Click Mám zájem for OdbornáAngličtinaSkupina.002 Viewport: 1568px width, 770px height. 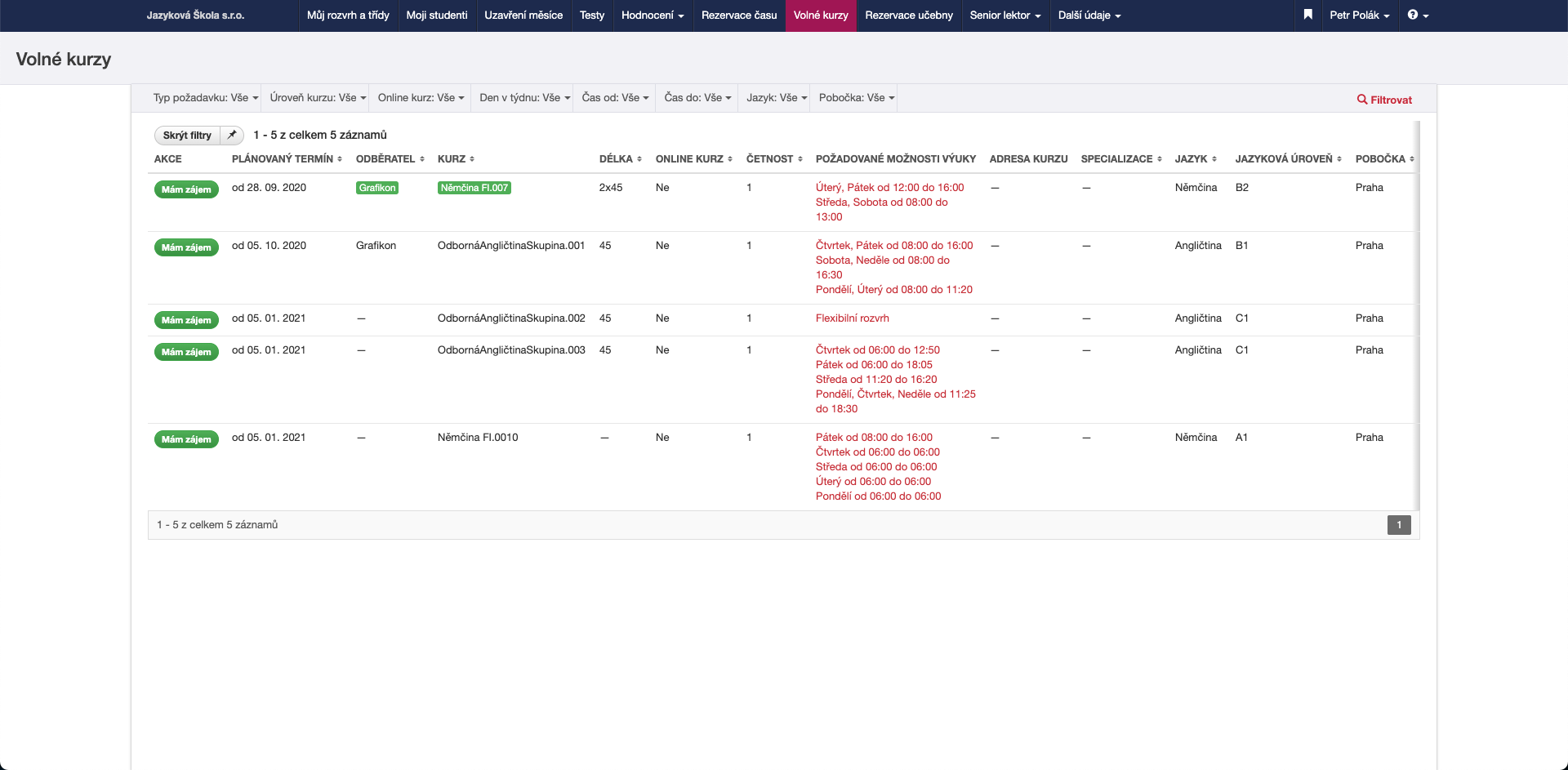click(x=186, y=320)
